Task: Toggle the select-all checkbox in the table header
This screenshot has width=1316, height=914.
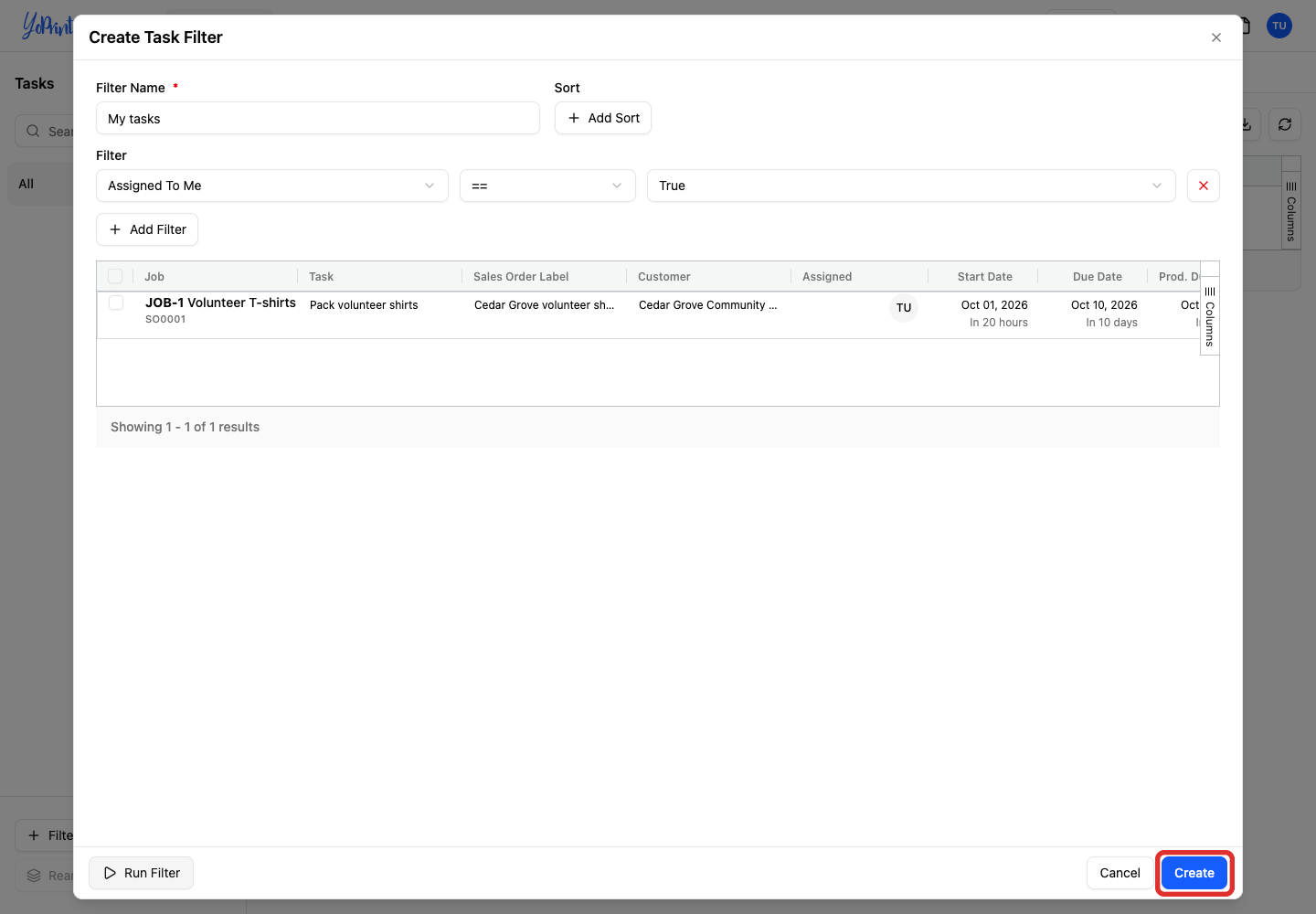Action: click(x=115, y=276)
